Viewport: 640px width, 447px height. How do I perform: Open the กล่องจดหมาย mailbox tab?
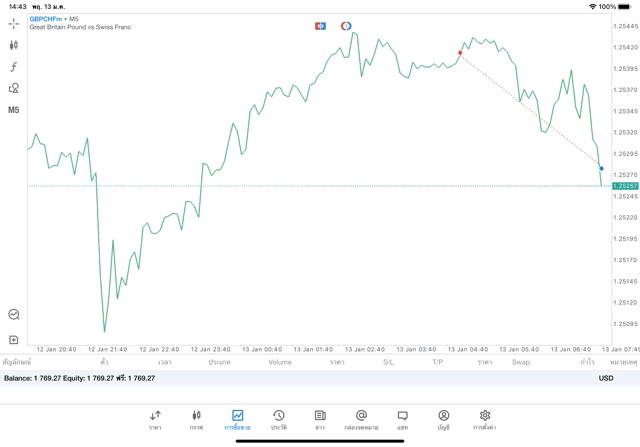click(361, 419)
